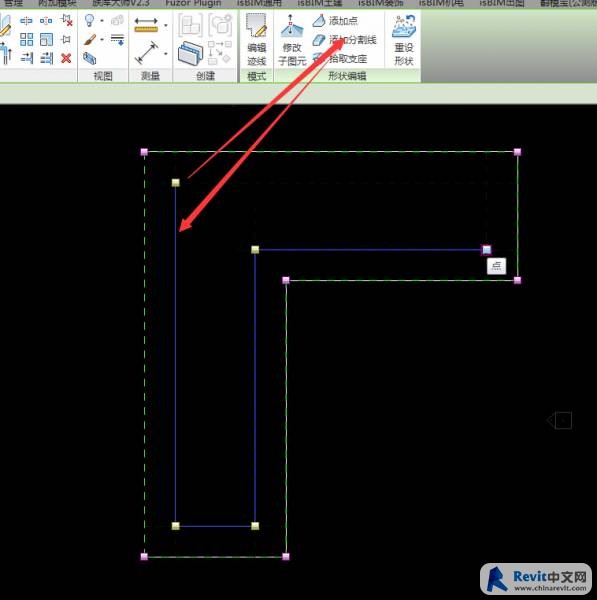
Task: Click the Pin tool icon
Action: 66,39
